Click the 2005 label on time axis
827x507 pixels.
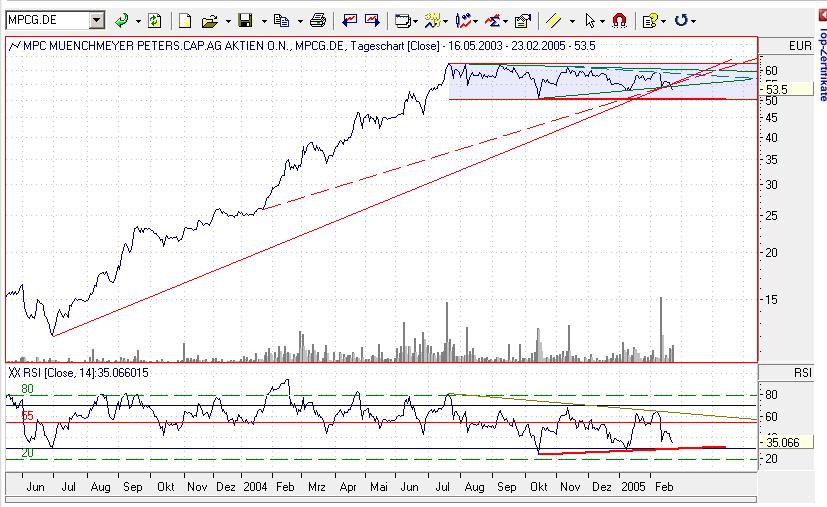pos(633,486)
